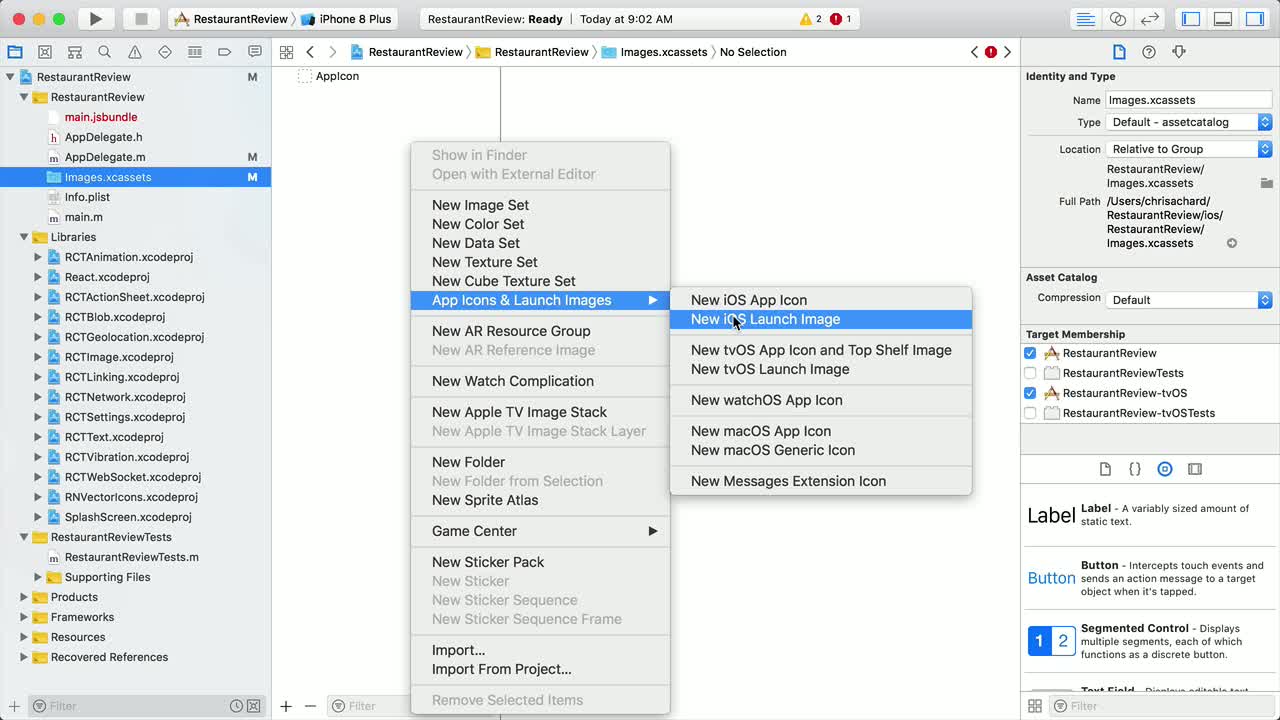Image resolution: width=1280 pixels, height=720 pixels.
Task: Click the object library Filter field
Action: 1165,706
